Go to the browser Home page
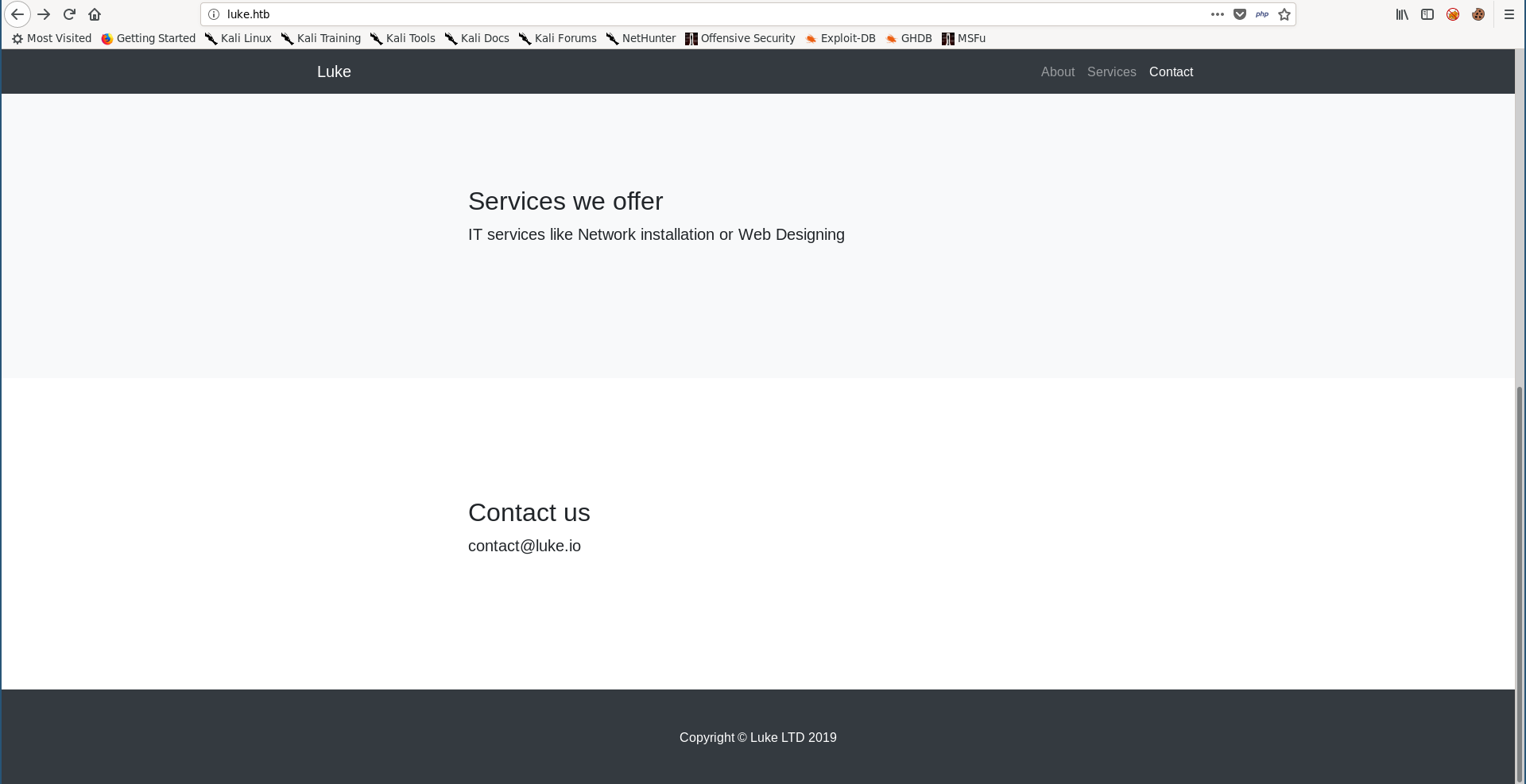1526x784 pixels. coord(95,14)
